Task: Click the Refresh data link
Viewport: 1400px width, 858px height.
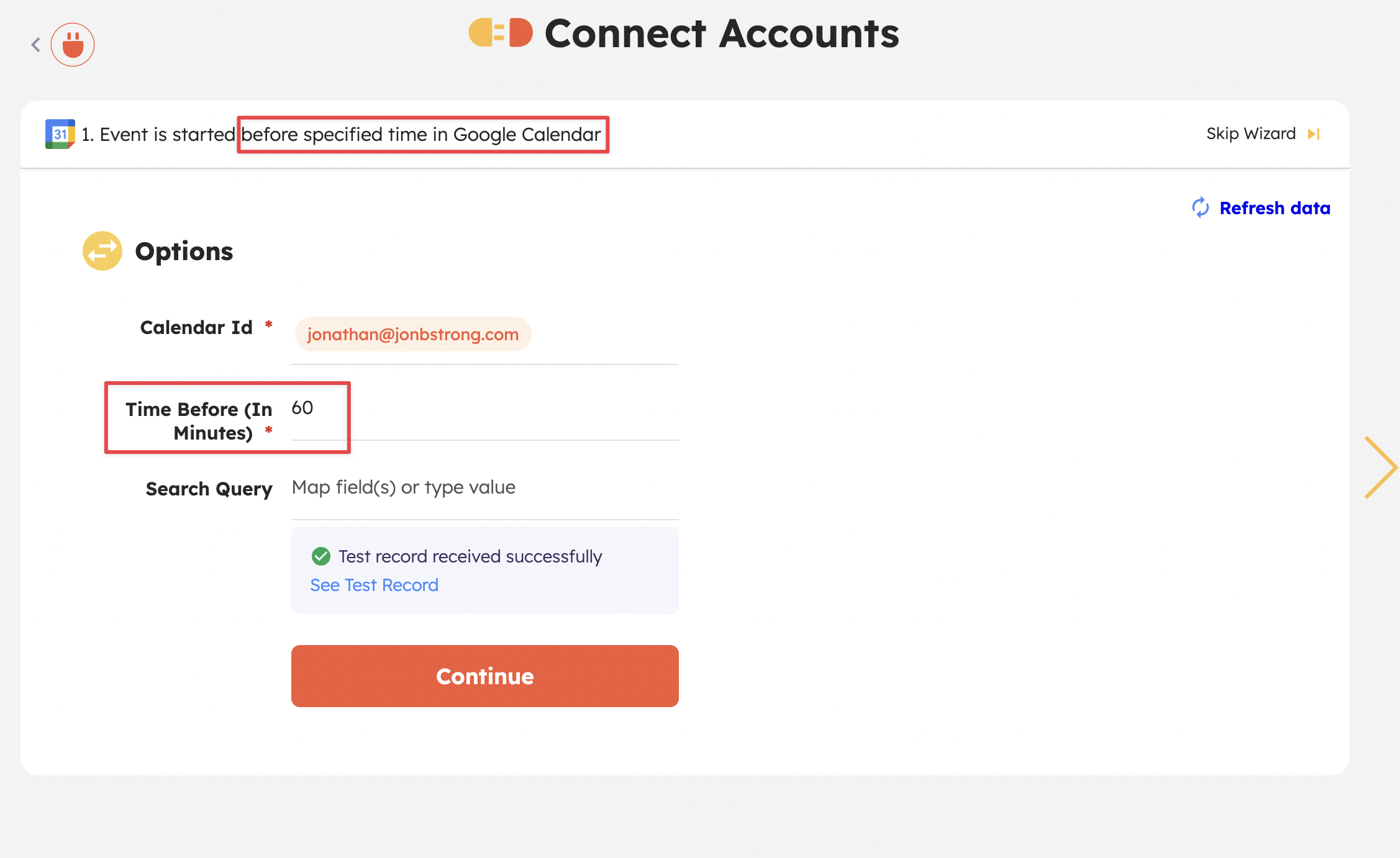Action: pos(1275,208)
